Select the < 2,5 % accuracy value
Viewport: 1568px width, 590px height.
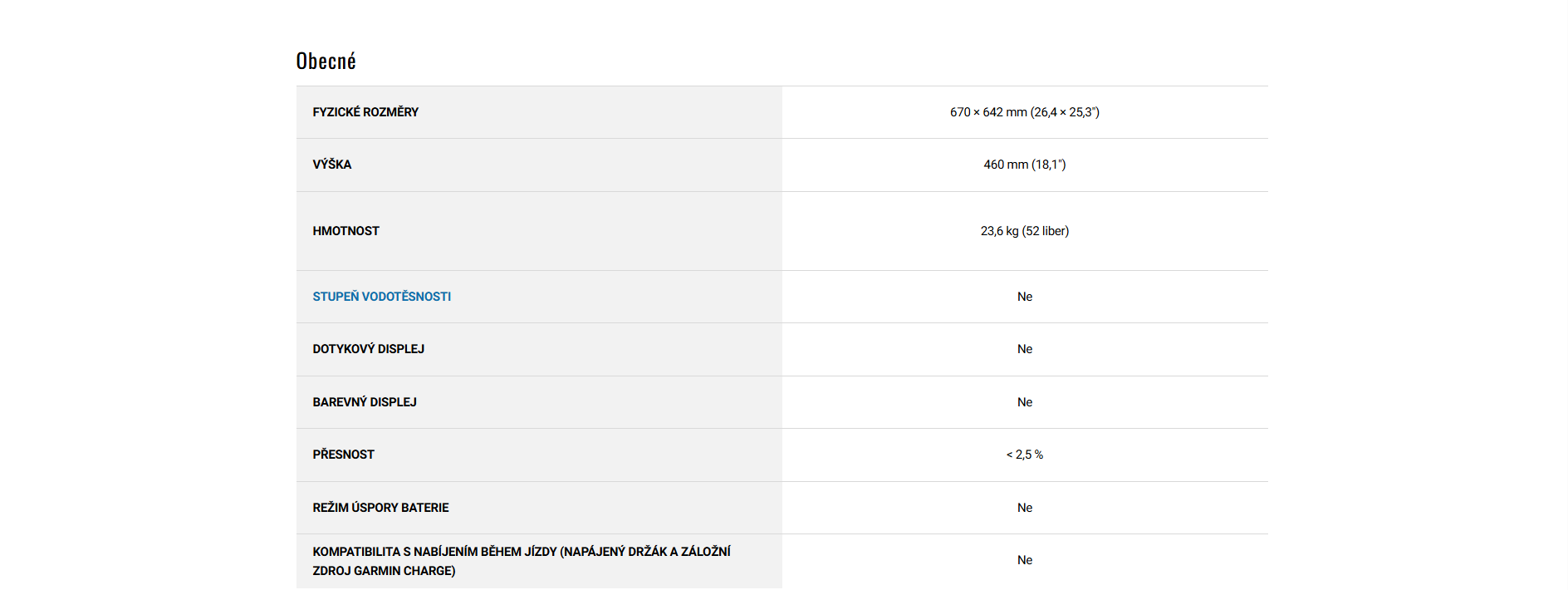[x=1025, y=455]
